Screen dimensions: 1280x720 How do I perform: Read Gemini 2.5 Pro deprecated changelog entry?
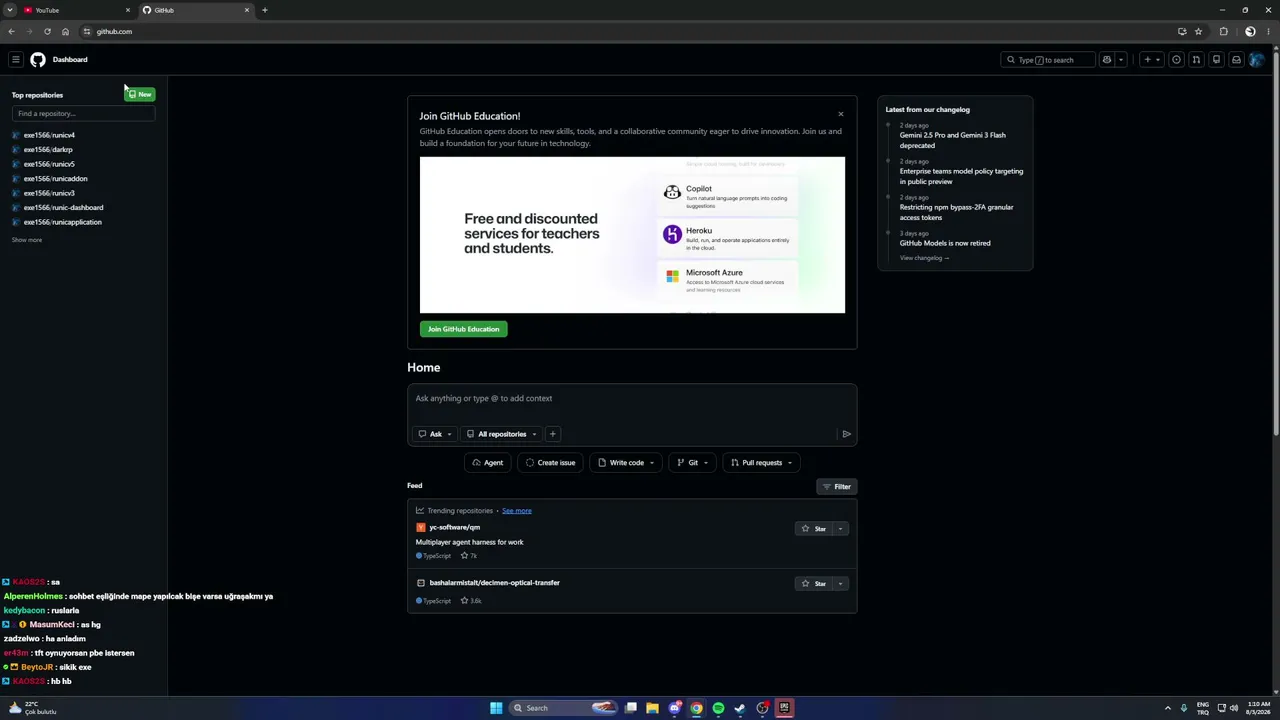pos(952,140)
